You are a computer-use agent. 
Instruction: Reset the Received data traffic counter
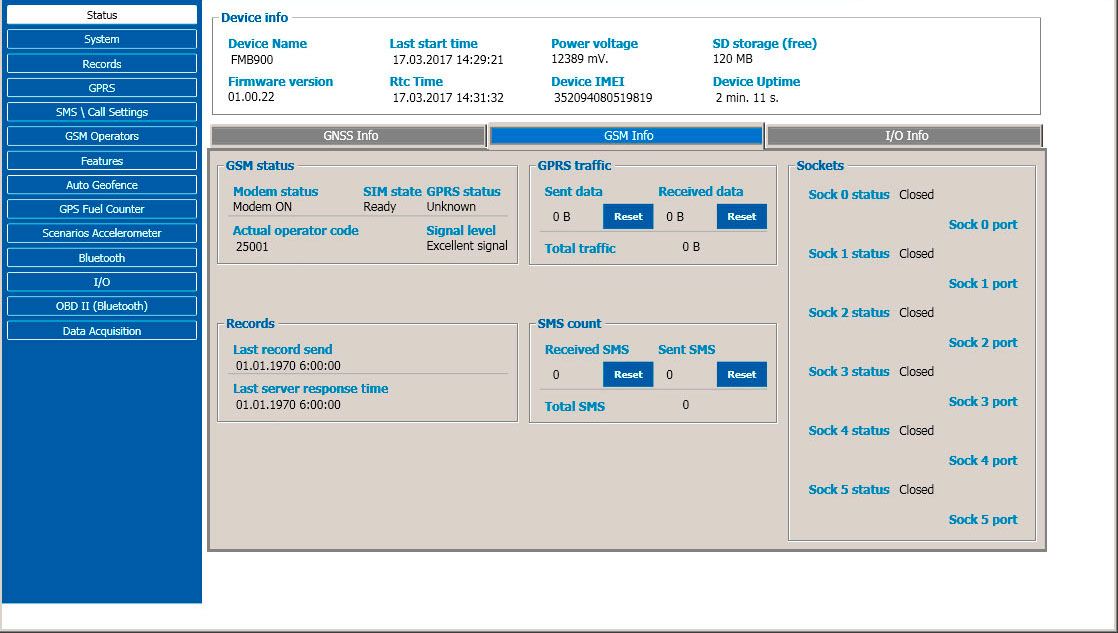tap(741, 216)
